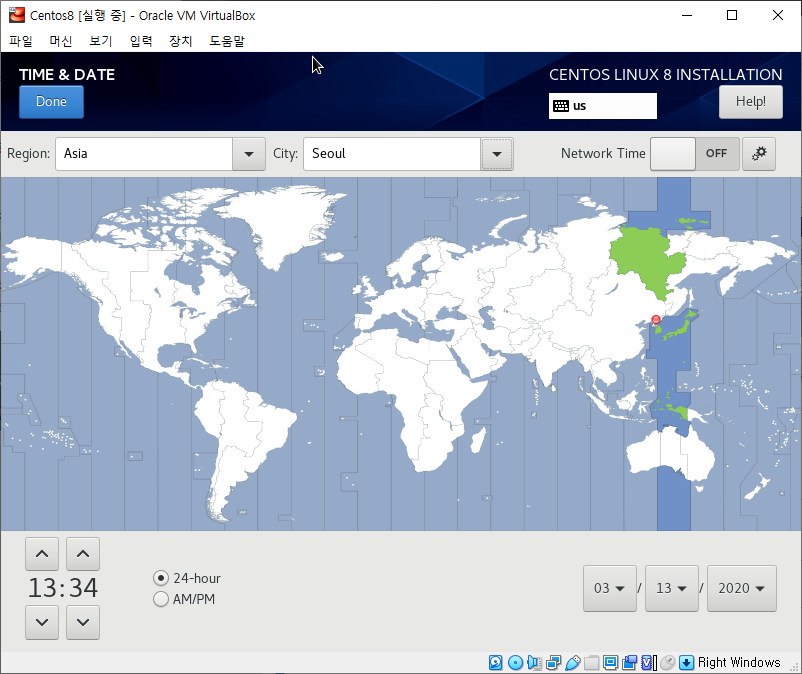The width and height of the screenshot is (802, 674).
Task: Click the us keyboard layout indicator
Action: pos(603,106)
